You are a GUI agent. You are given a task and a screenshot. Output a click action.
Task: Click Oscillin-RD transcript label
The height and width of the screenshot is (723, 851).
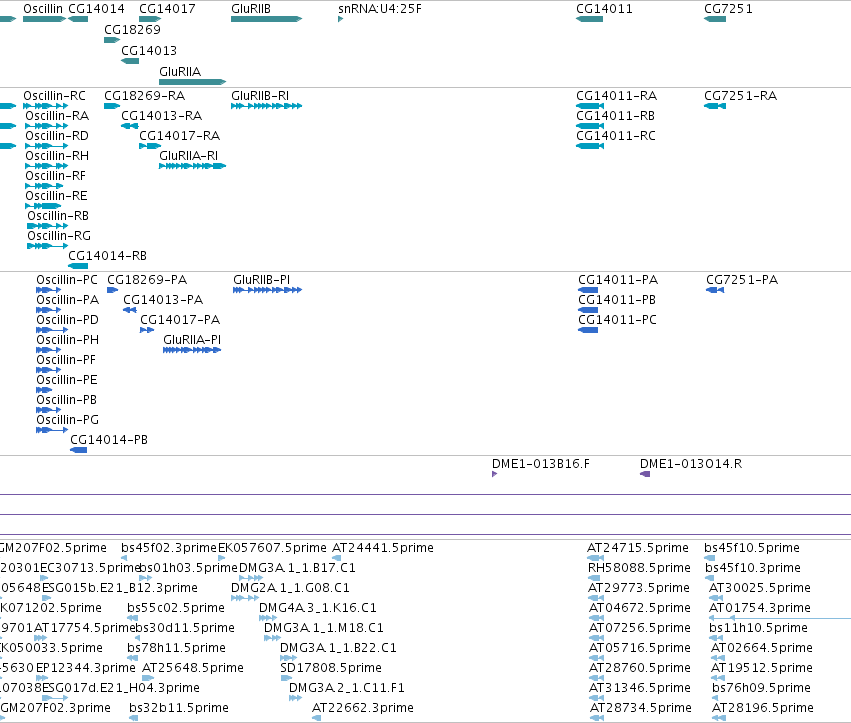pos(57,136)
